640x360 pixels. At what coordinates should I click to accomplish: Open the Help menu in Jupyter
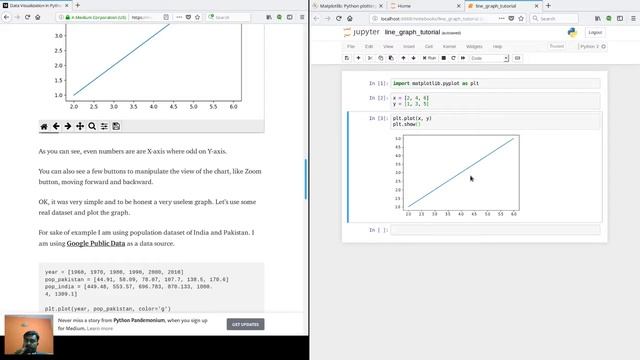[x=497, y=47]
